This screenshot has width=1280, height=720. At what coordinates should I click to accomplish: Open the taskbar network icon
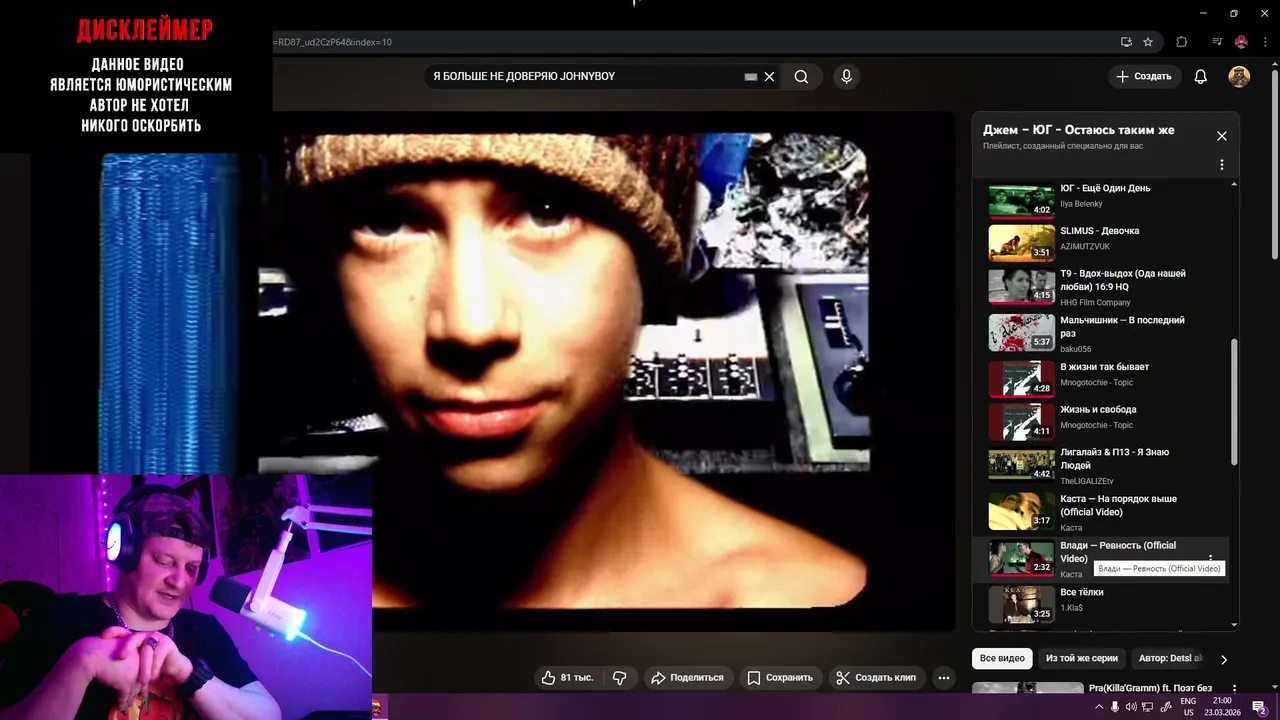point(1148,707)
